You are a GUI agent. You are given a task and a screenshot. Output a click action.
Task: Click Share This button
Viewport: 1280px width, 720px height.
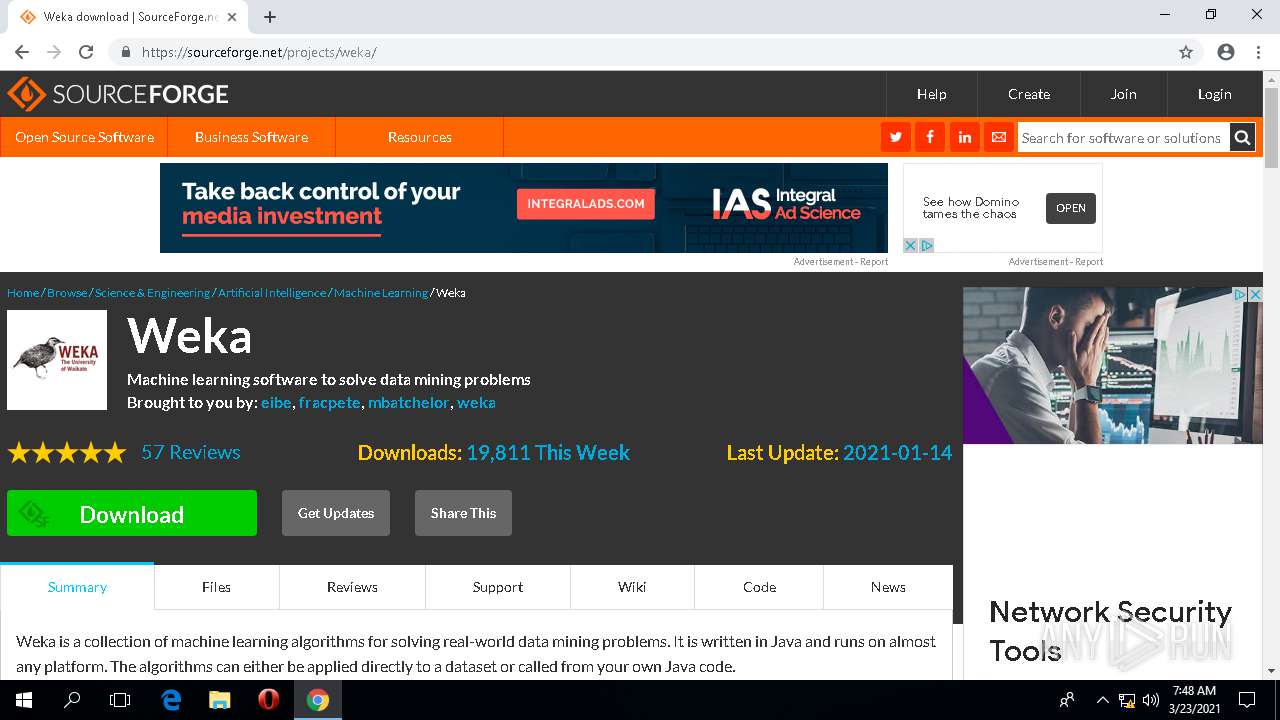[463, 513]
